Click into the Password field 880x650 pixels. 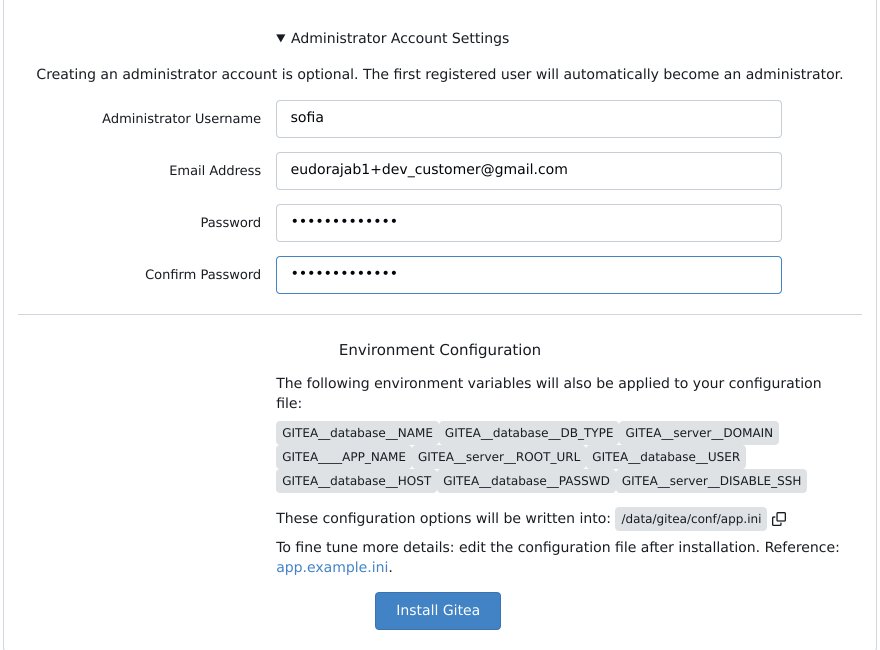click(x=529, y=223)
